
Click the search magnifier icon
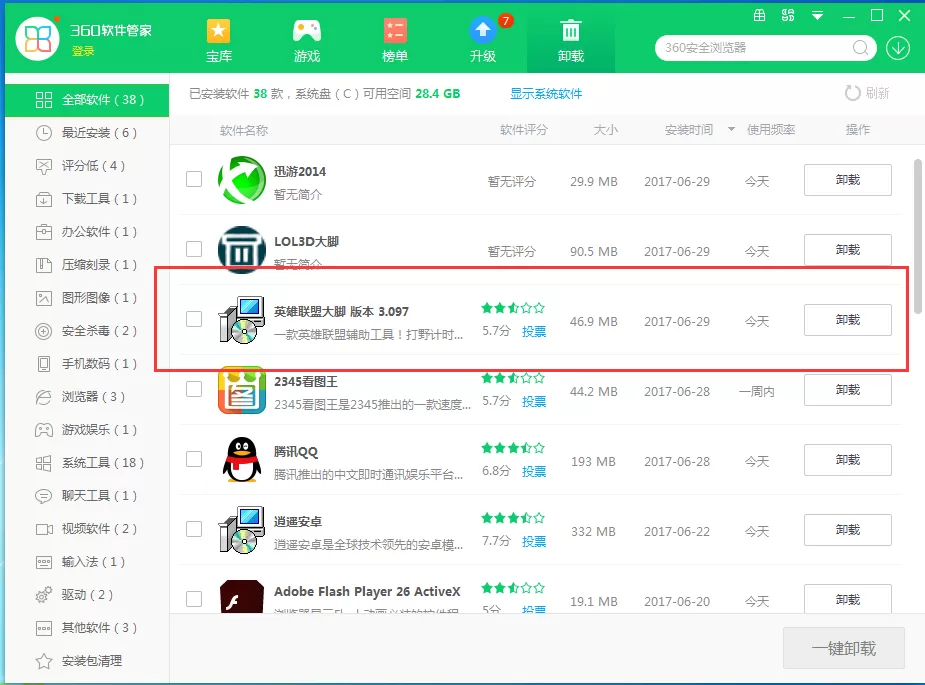(x=861, y=48)
